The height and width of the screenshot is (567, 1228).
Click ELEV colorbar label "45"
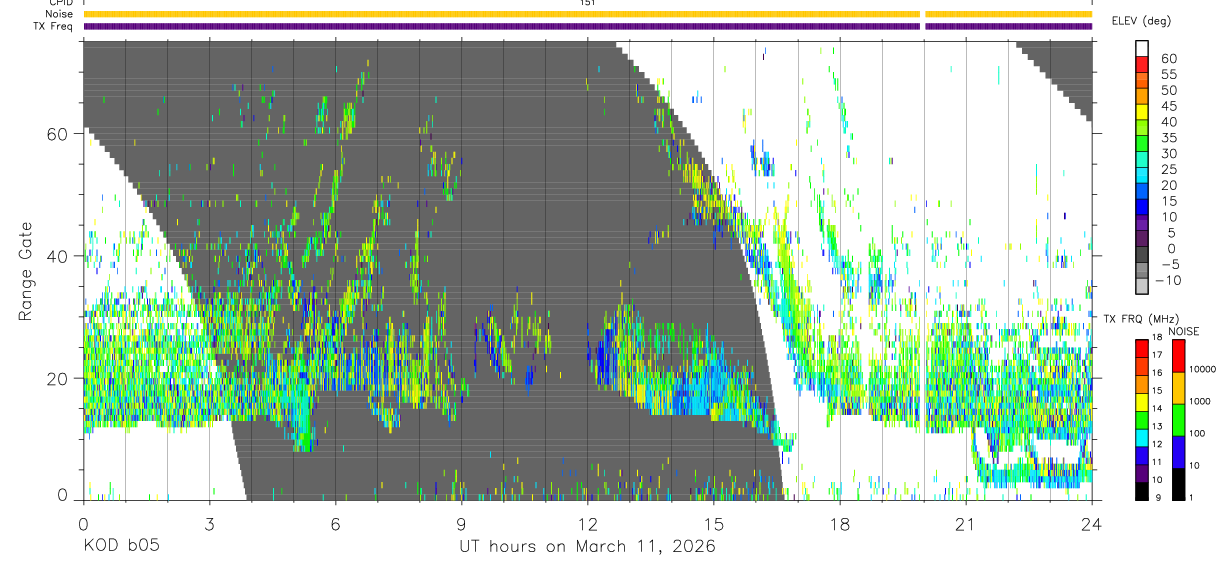pos(1168,106)
